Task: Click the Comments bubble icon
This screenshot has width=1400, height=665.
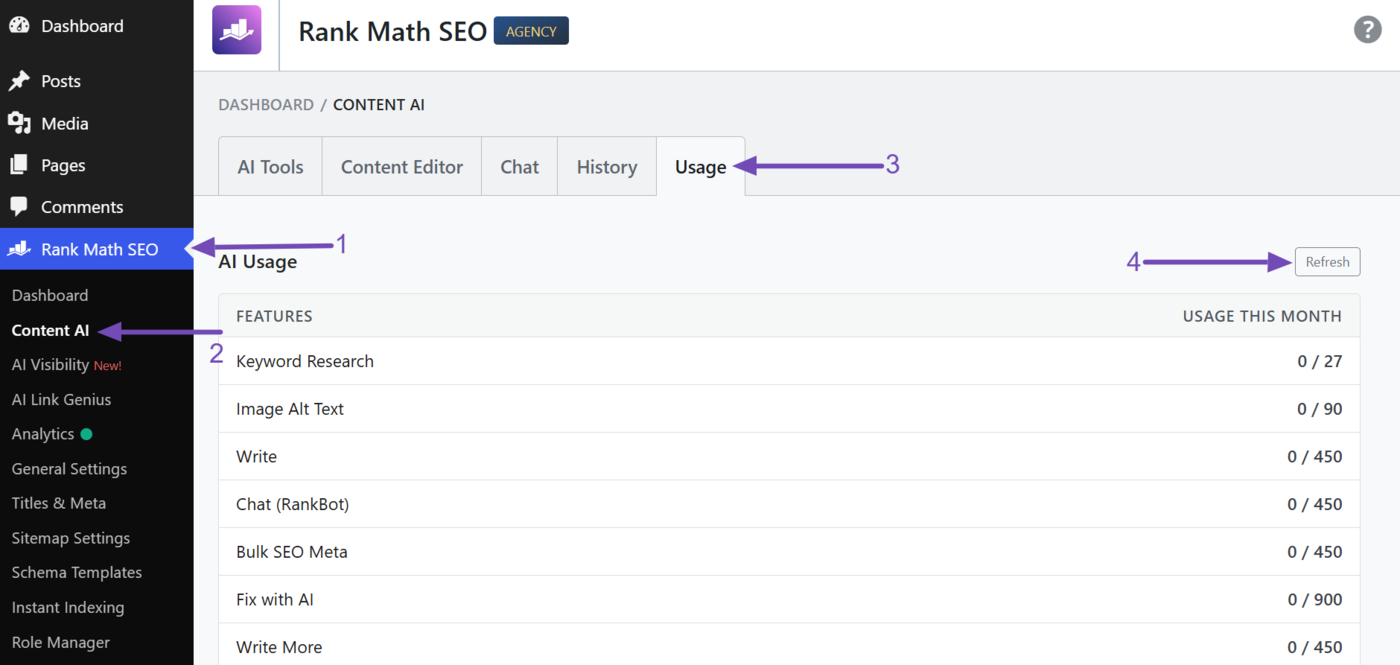Action: click(x=19, y=207)
